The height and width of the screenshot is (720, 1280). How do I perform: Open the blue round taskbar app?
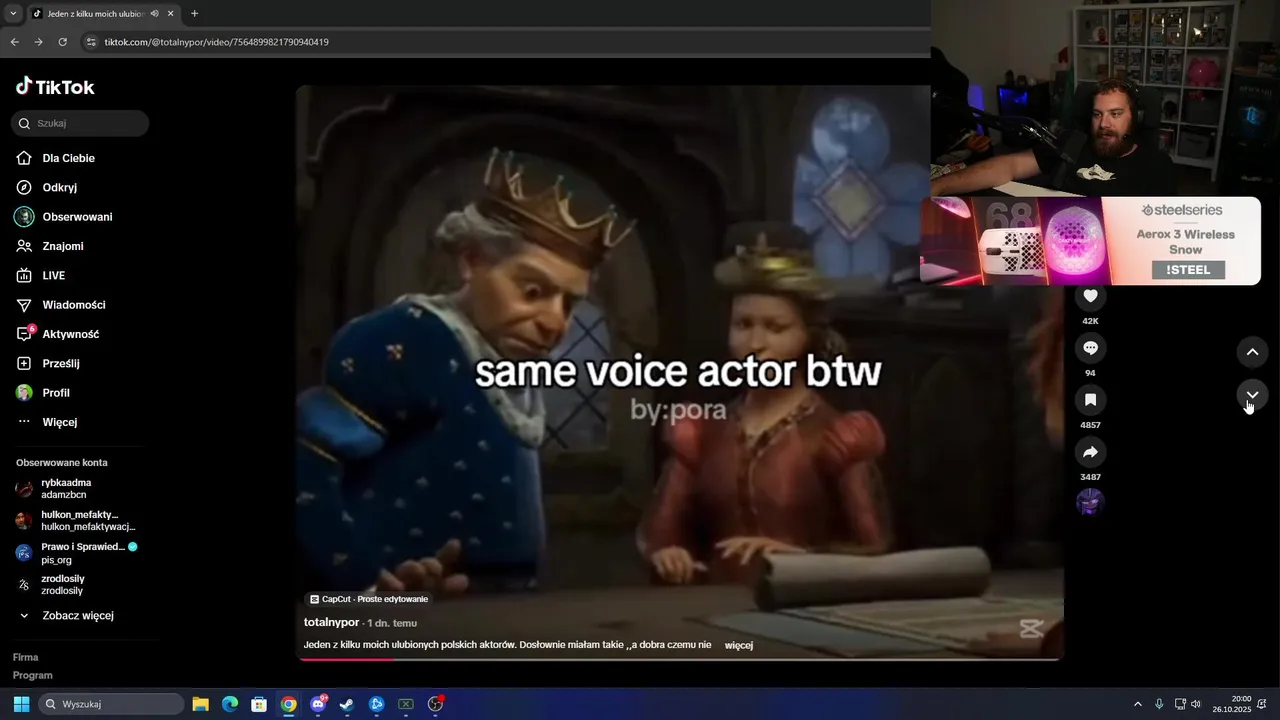point(376,704)
